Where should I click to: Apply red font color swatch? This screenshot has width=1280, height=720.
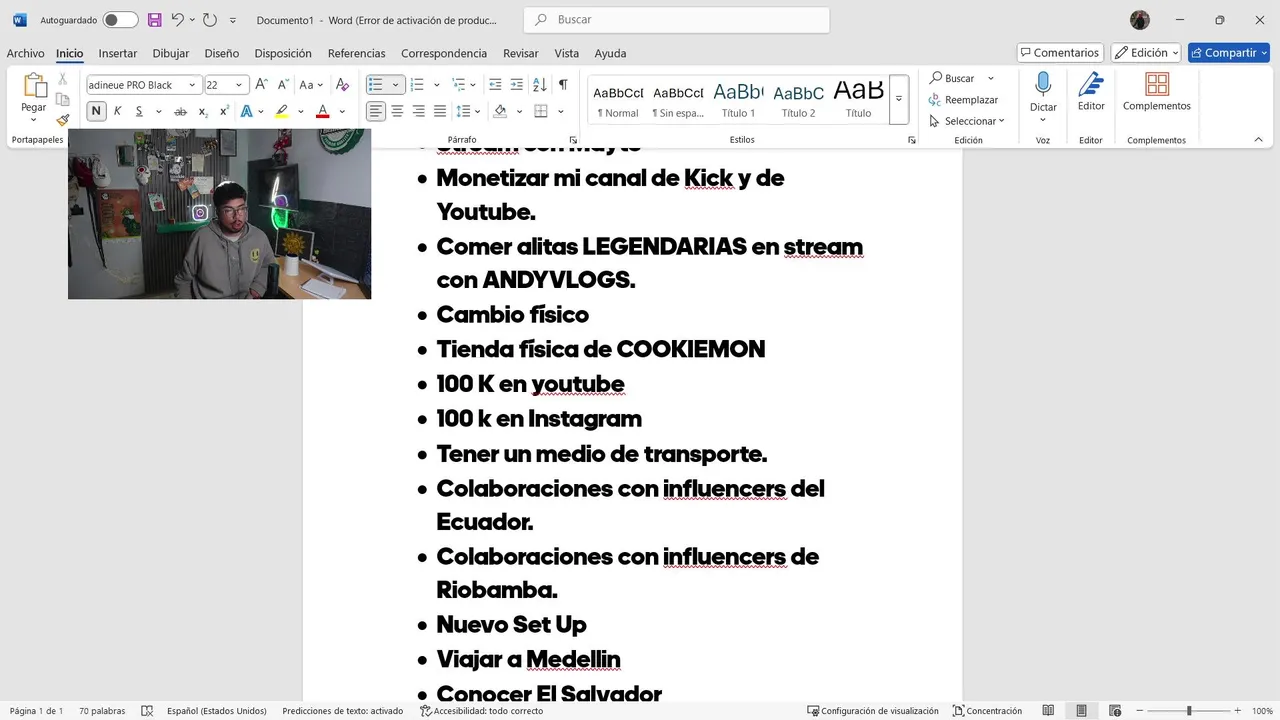point(323,111)
